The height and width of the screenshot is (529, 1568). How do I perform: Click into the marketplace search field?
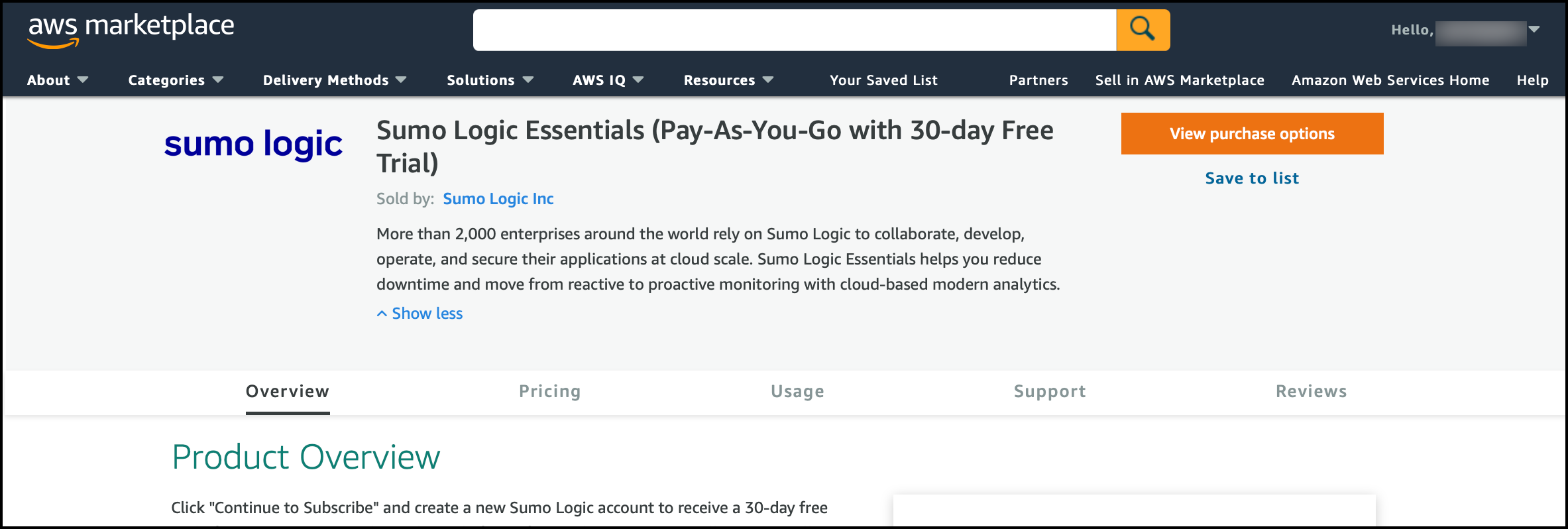(x=794, y=30)
